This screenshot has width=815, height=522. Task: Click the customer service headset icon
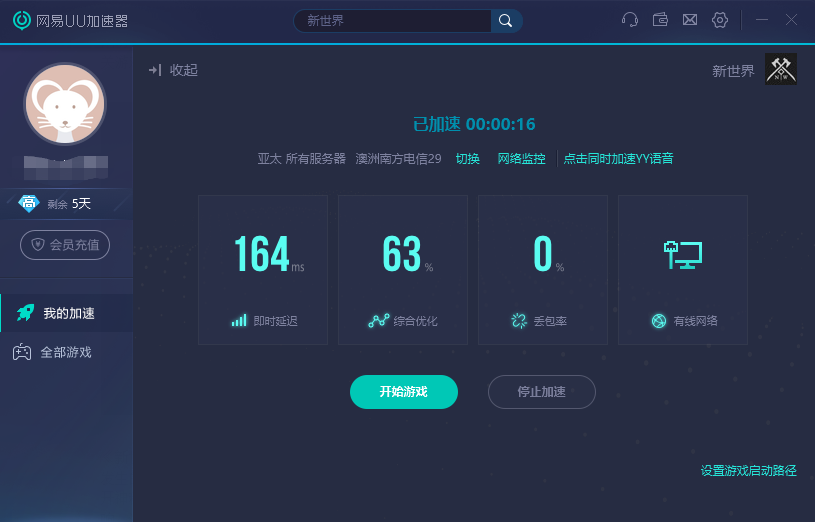pyautogui.click(x=629, y=20)
